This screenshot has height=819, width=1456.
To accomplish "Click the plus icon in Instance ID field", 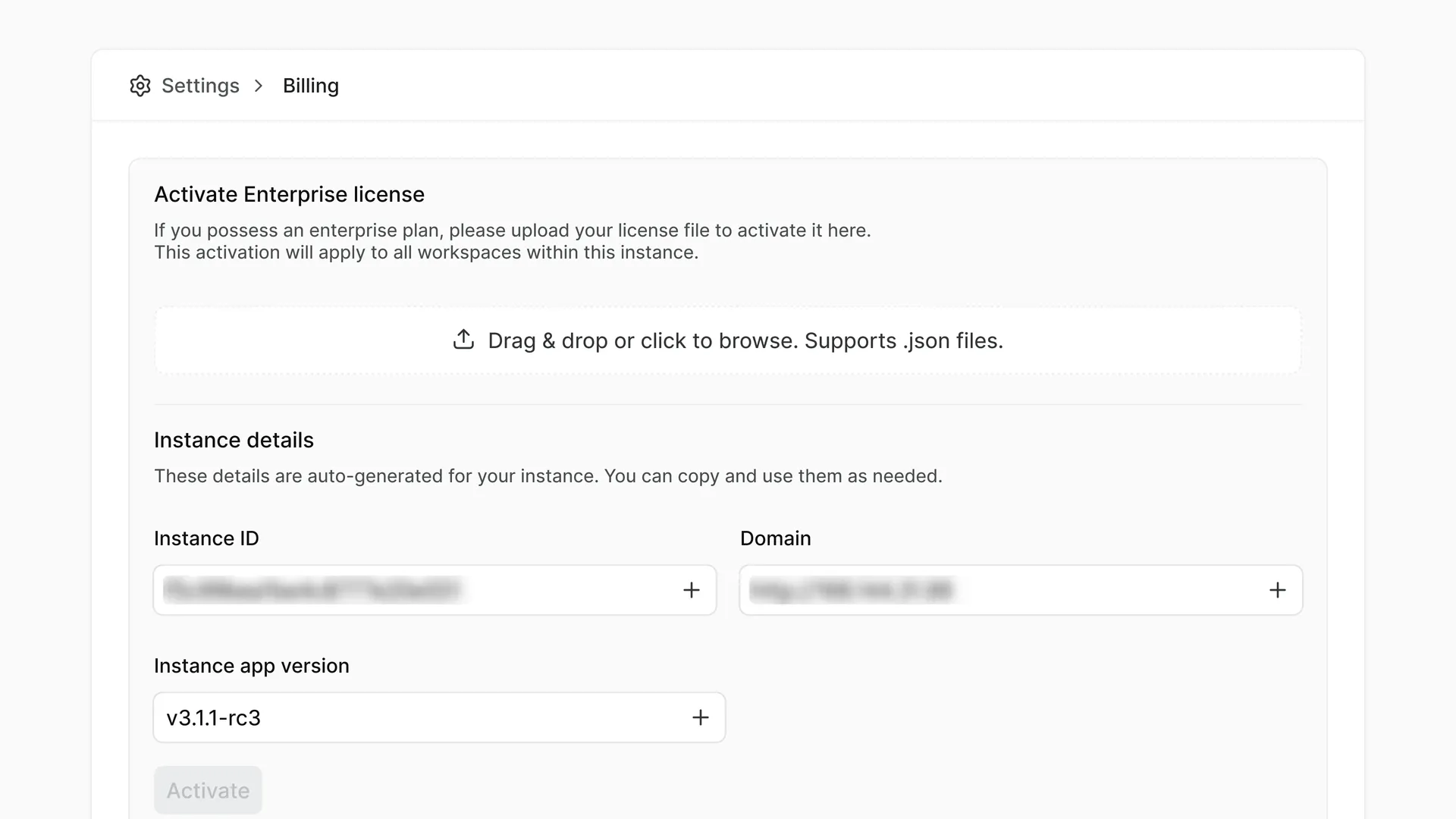I will click(691, 590).
